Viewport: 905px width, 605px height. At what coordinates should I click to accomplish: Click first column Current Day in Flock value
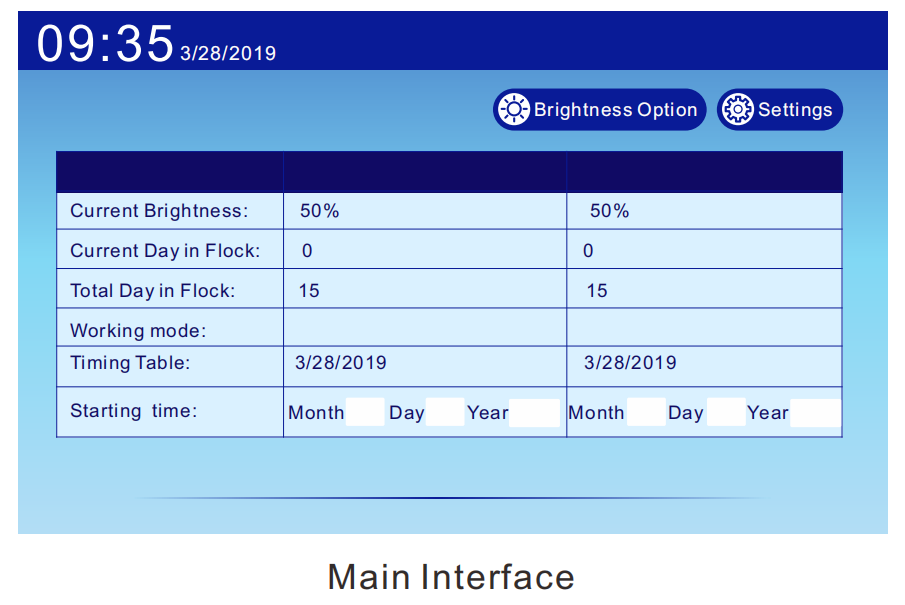tap(307, 251)
